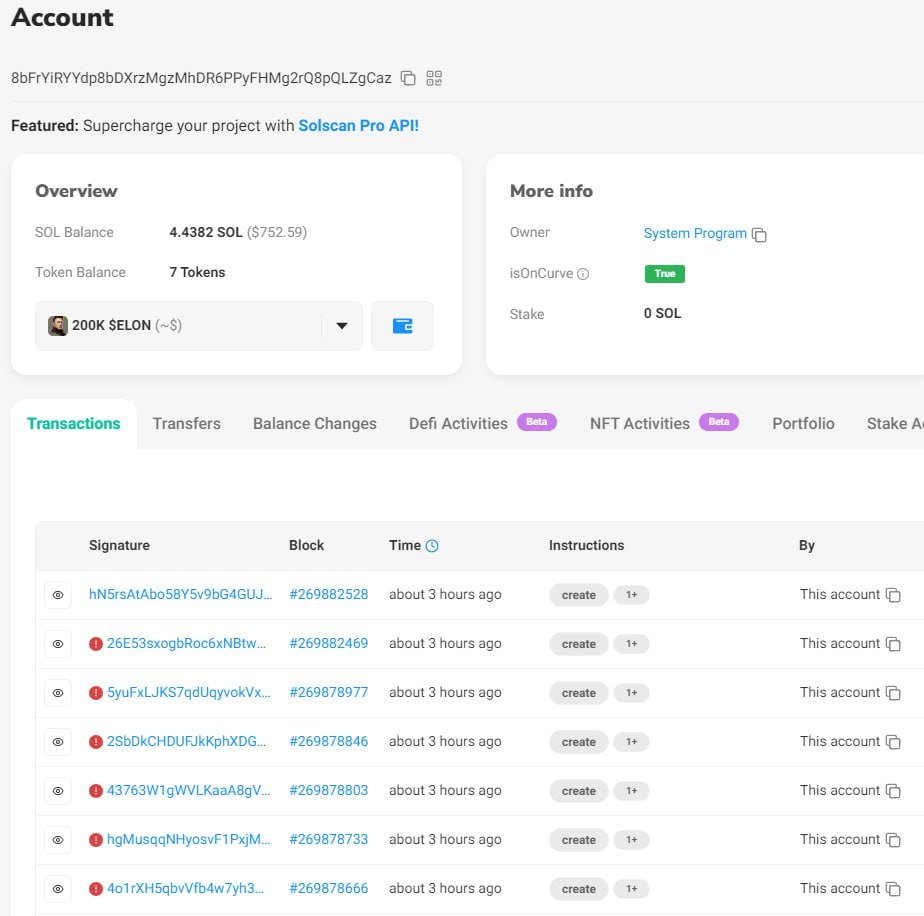Open the Defi Activities tab
The height and width of the screenshot is (916, 924).
(482, 423)
